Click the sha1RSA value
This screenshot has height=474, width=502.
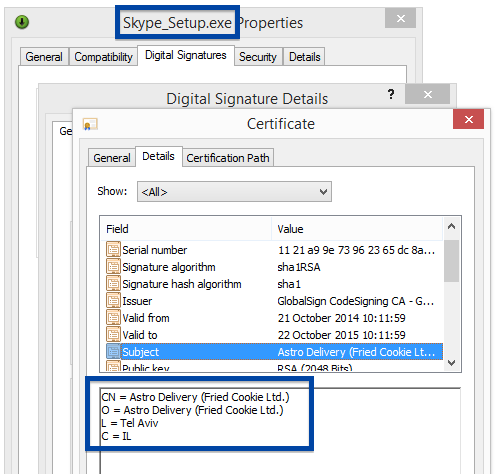(299, 267)
